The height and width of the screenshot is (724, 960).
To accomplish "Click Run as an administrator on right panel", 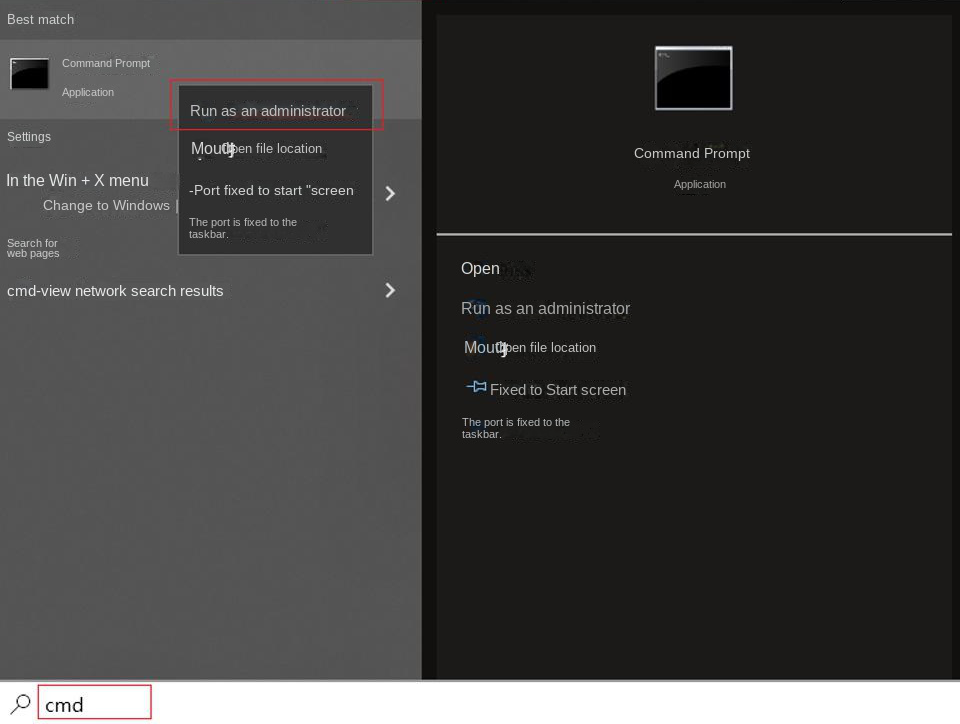I will pos(546,308).
